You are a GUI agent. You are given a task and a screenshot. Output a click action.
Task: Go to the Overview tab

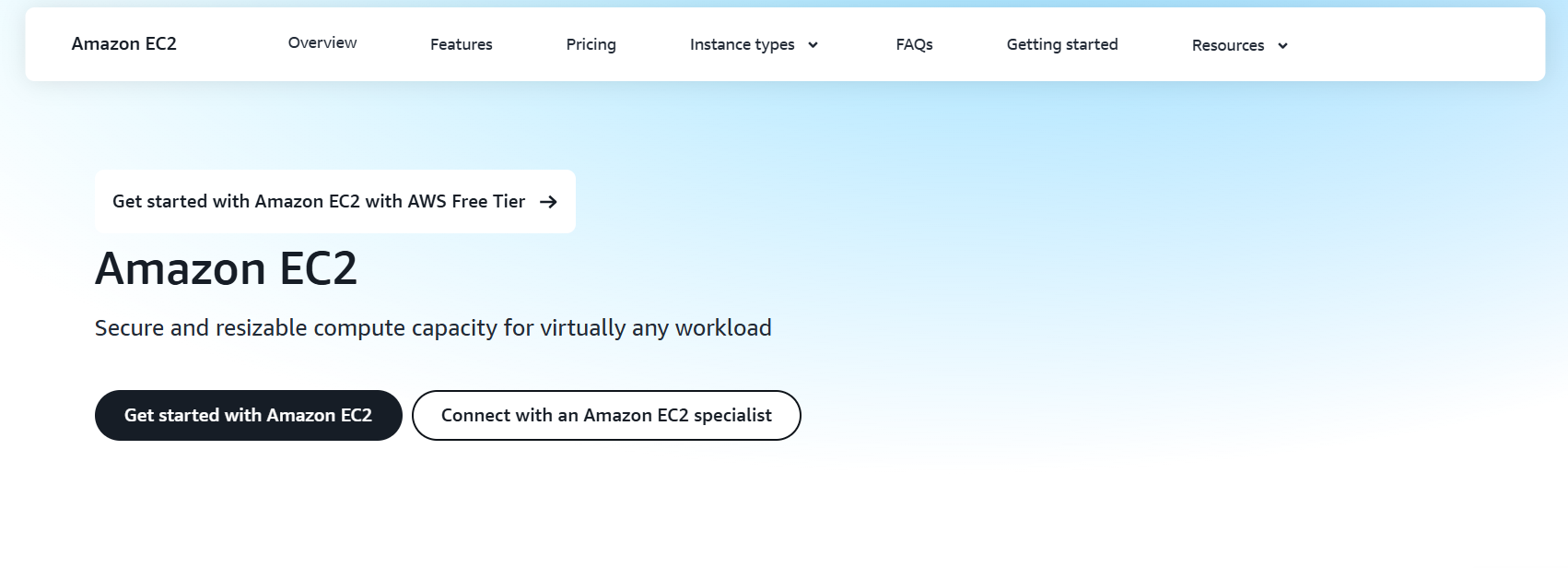coord(322,43)
